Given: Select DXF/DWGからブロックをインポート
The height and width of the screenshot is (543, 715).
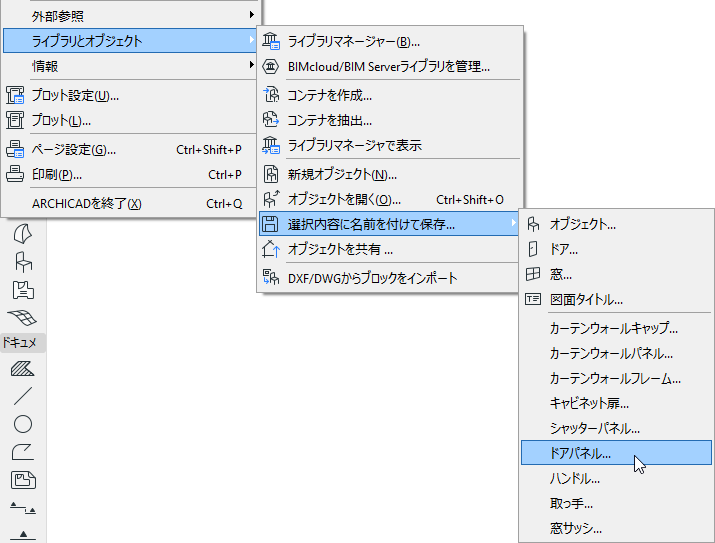Looking at the screenshot, I should (x=372, y=277).
